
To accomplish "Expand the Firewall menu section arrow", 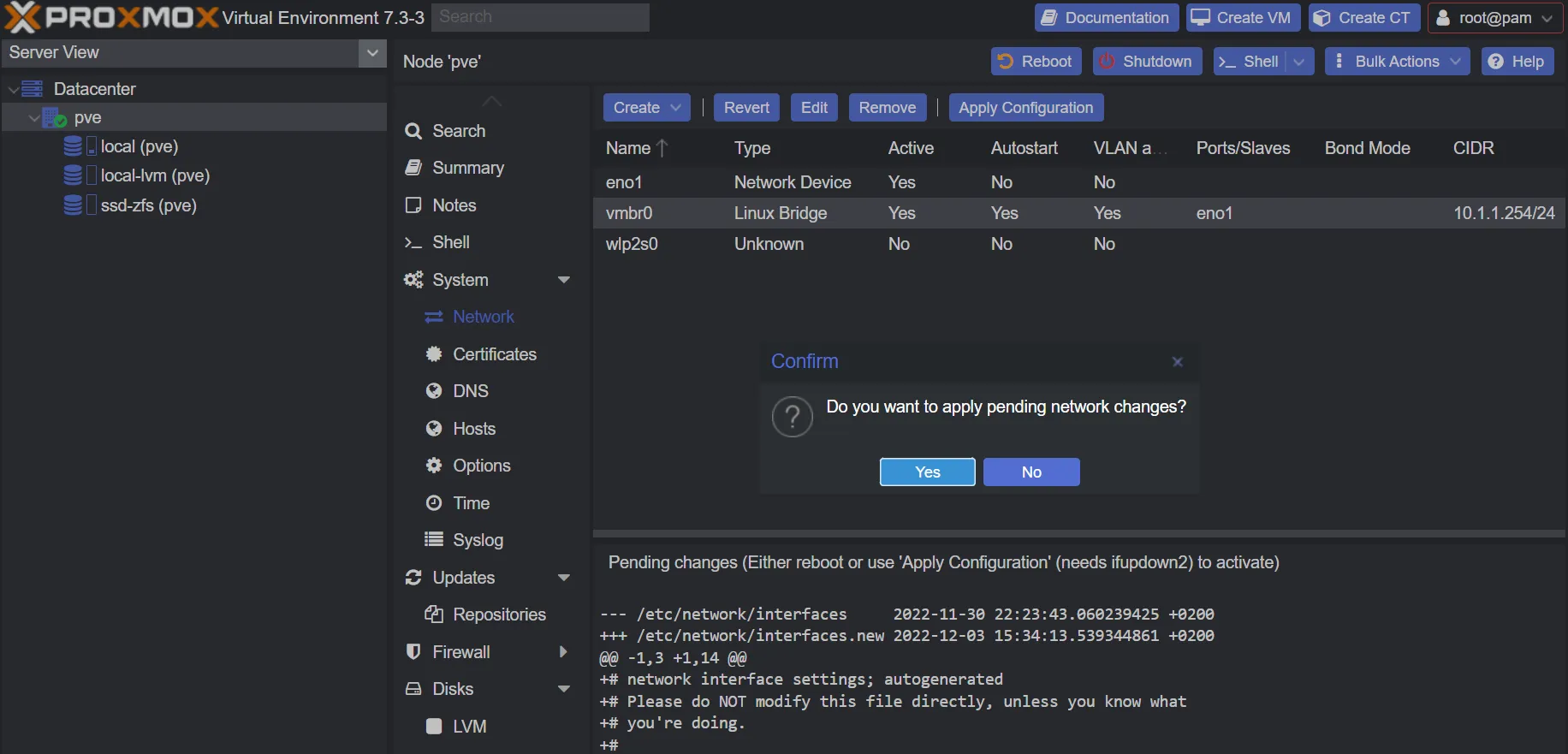I will click(563, 652).
